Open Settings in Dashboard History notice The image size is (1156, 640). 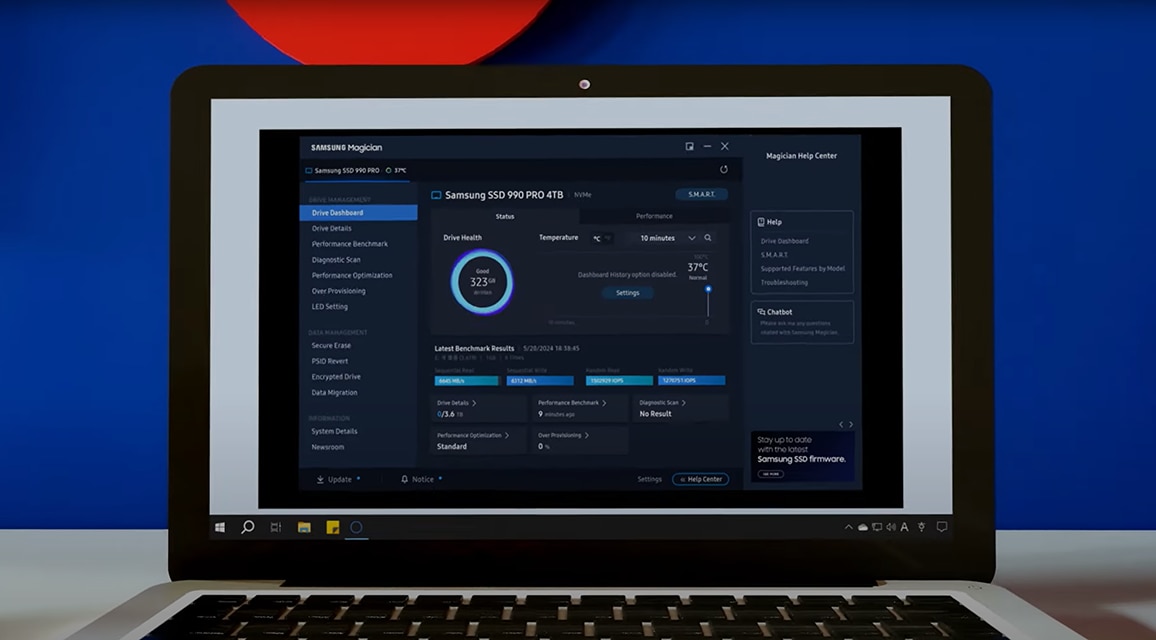[x=627, y=293]
